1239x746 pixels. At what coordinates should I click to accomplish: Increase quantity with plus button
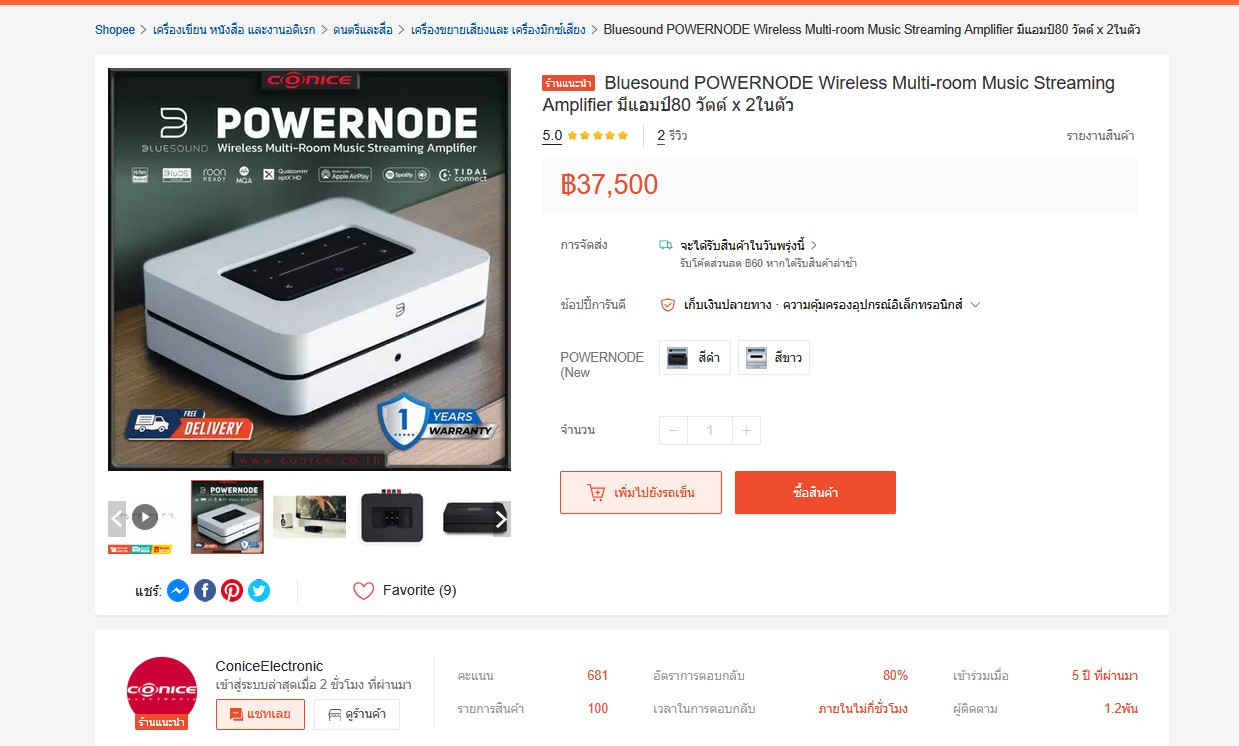click(x=746, y=431)
